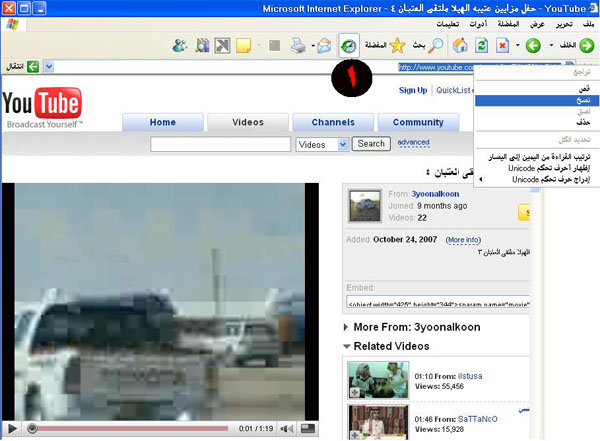The height and width of the screenshot is (441, 600).
Task: Switch to the Community tab
Action: coord(418,122)
